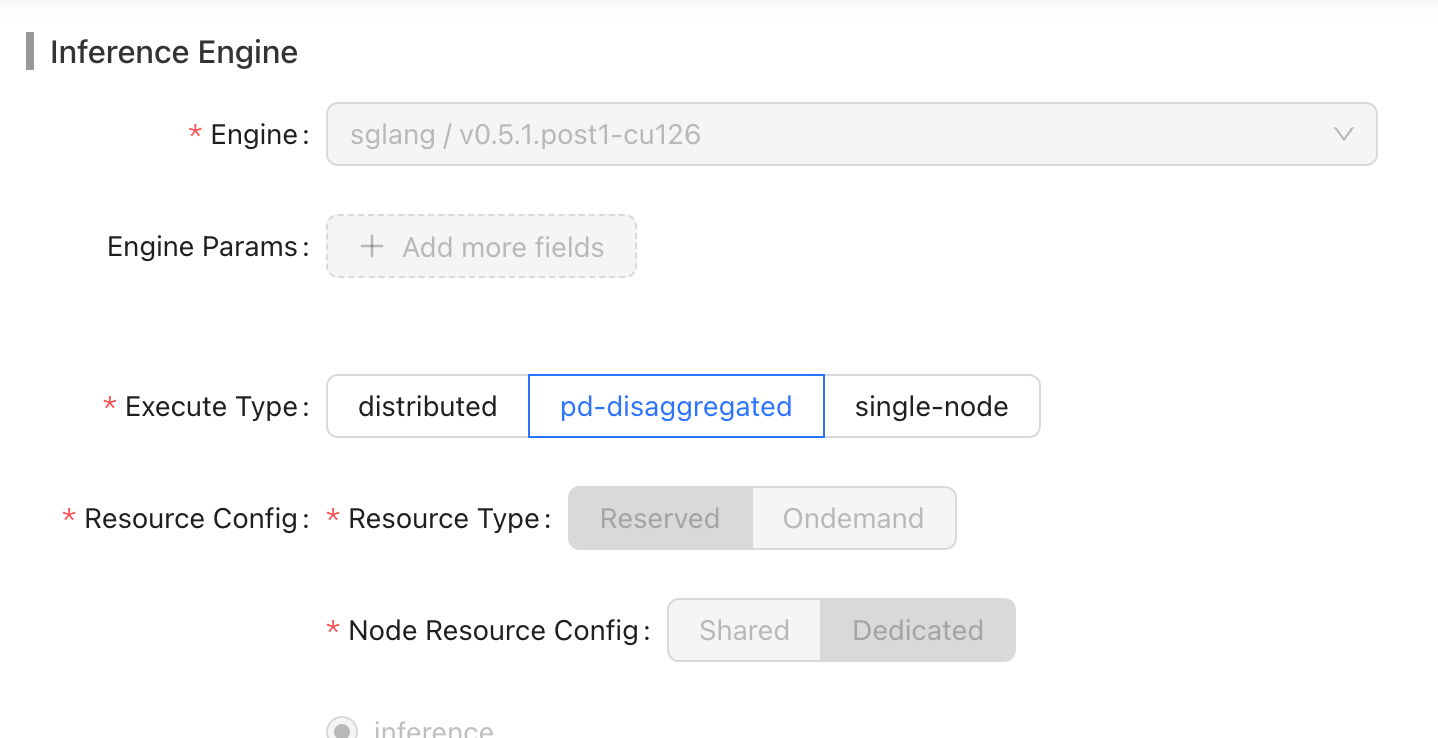Select the Reserved resource type
Screen dimensions: 1438x738
pyautogui.click(x=660, y=518)
